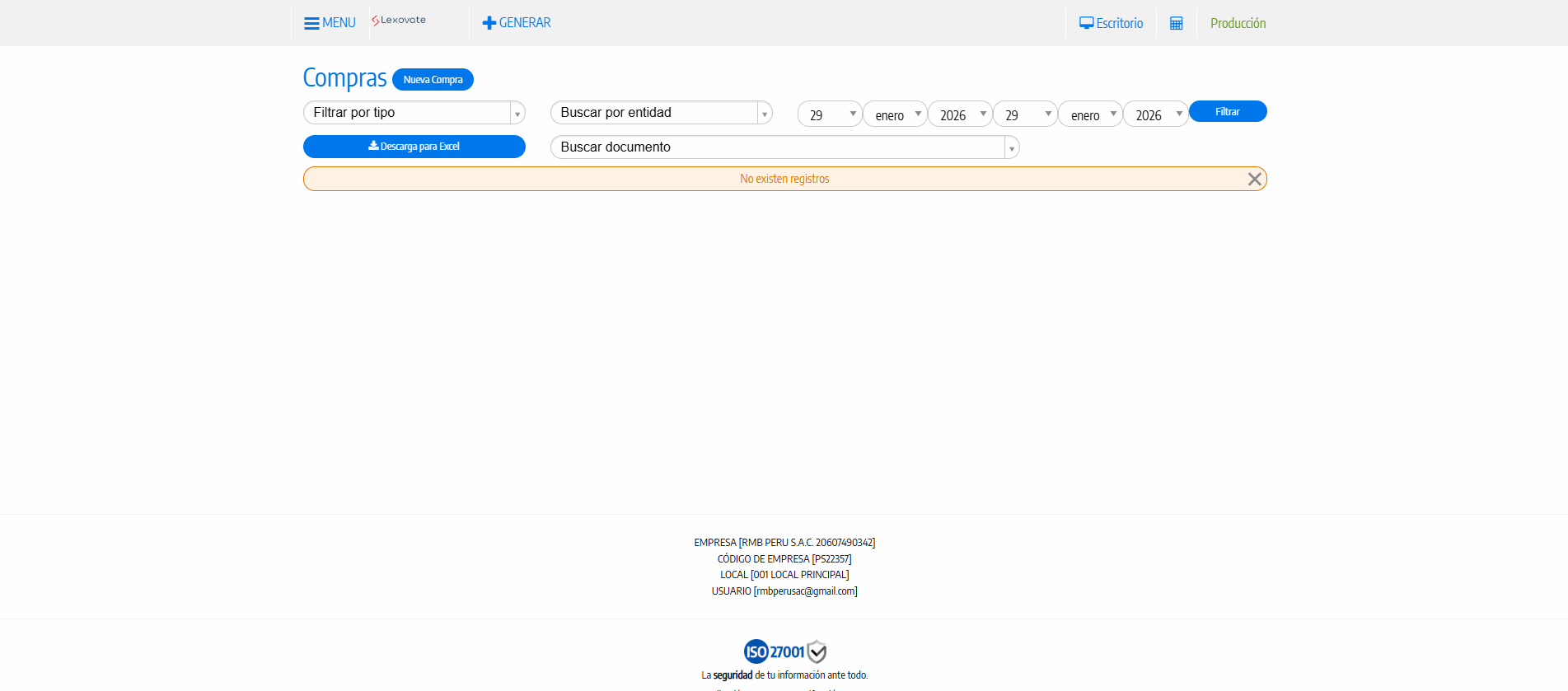Pick the end month dropdown

(x=1090, y=114)
